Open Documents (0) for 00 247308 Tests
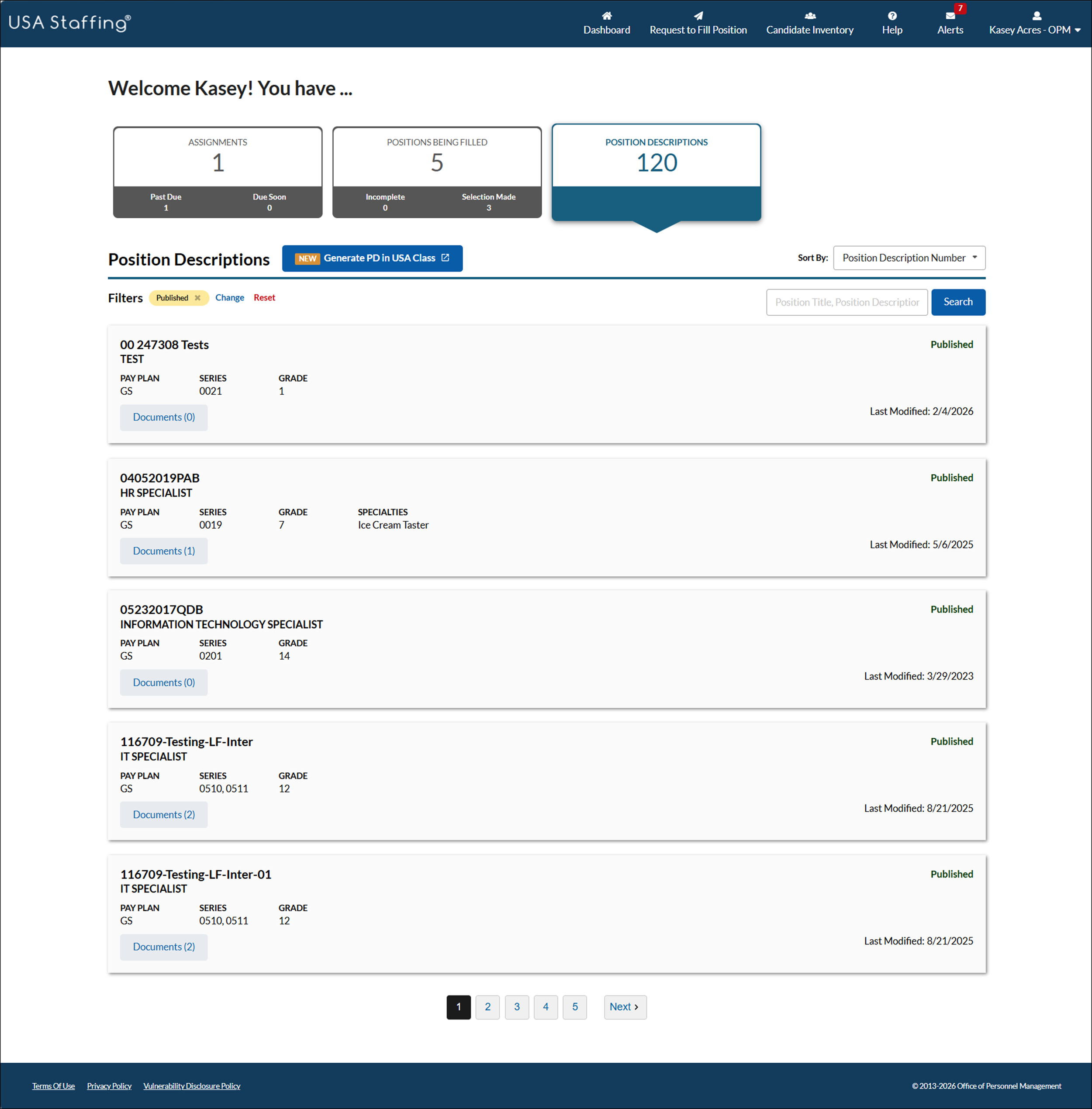The height and width of the screenshot is (1109, 1092). [163, 417]
